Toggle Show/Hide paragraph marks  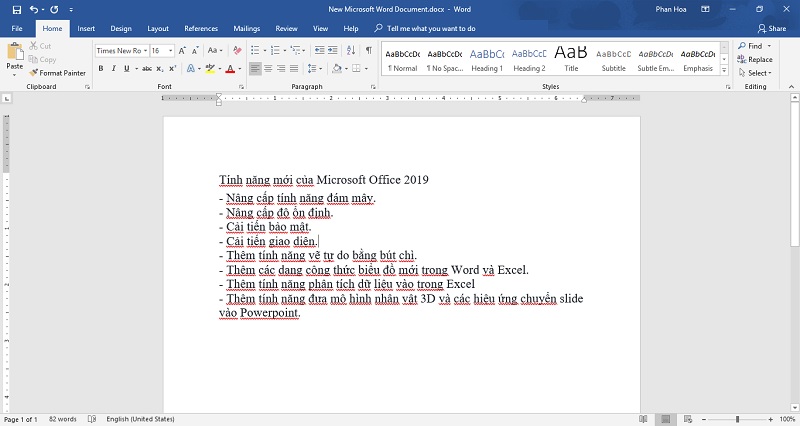tap(369, 50)
